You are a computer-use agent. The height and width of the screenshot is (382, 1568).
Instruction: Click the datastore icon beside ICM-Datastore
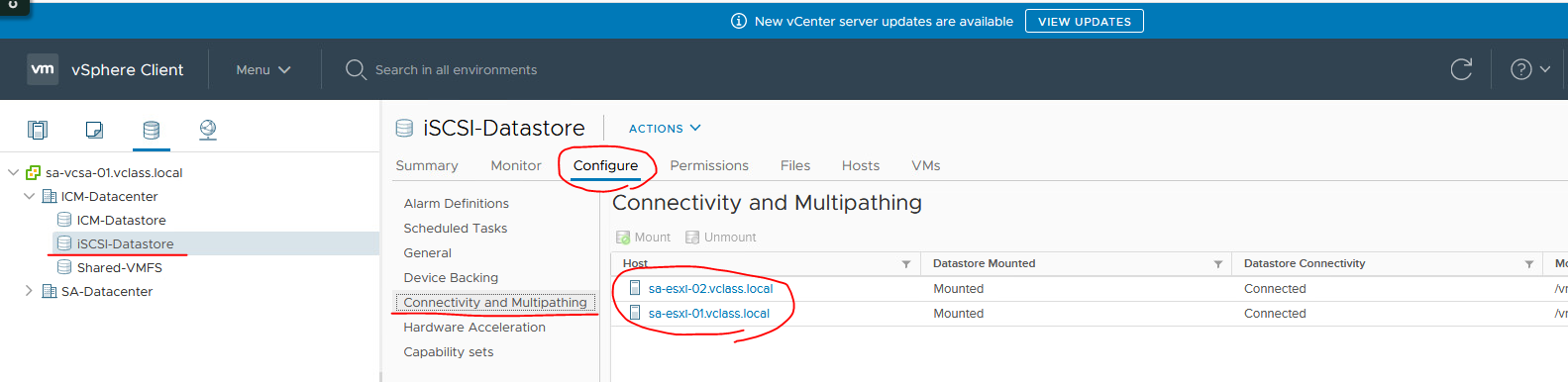[x=64, y=220]
